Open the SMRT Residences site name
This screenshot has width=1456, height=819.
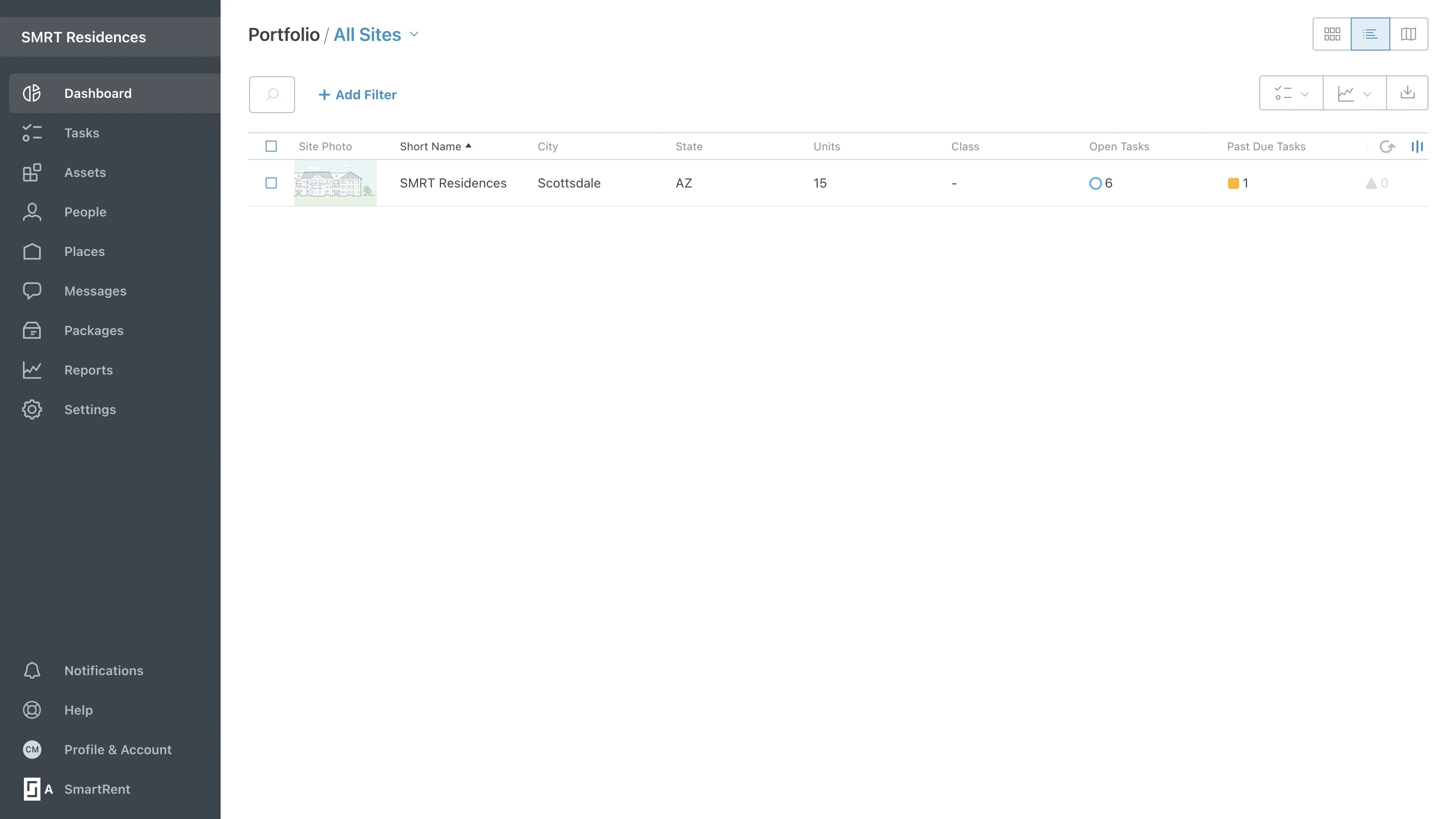(x=453, y=183)
